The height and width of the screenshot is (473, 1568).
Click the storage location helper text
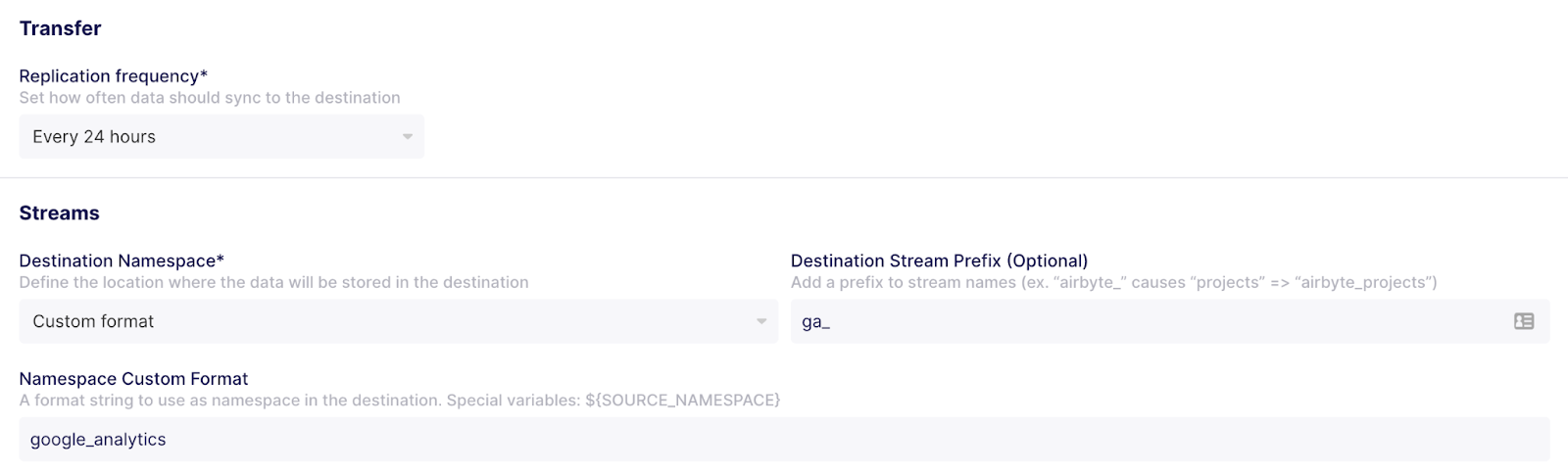[x=273, y=282]
